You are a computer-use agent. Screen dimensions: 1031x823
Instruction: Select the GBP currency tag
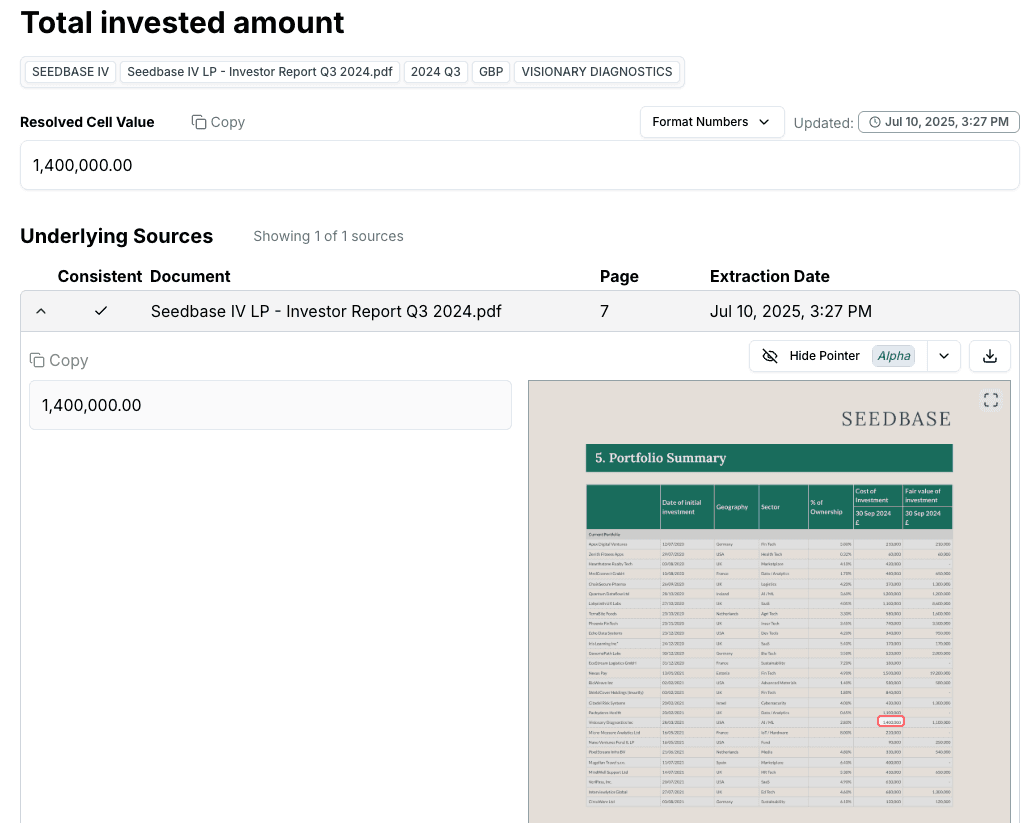[x=491, y=72]
